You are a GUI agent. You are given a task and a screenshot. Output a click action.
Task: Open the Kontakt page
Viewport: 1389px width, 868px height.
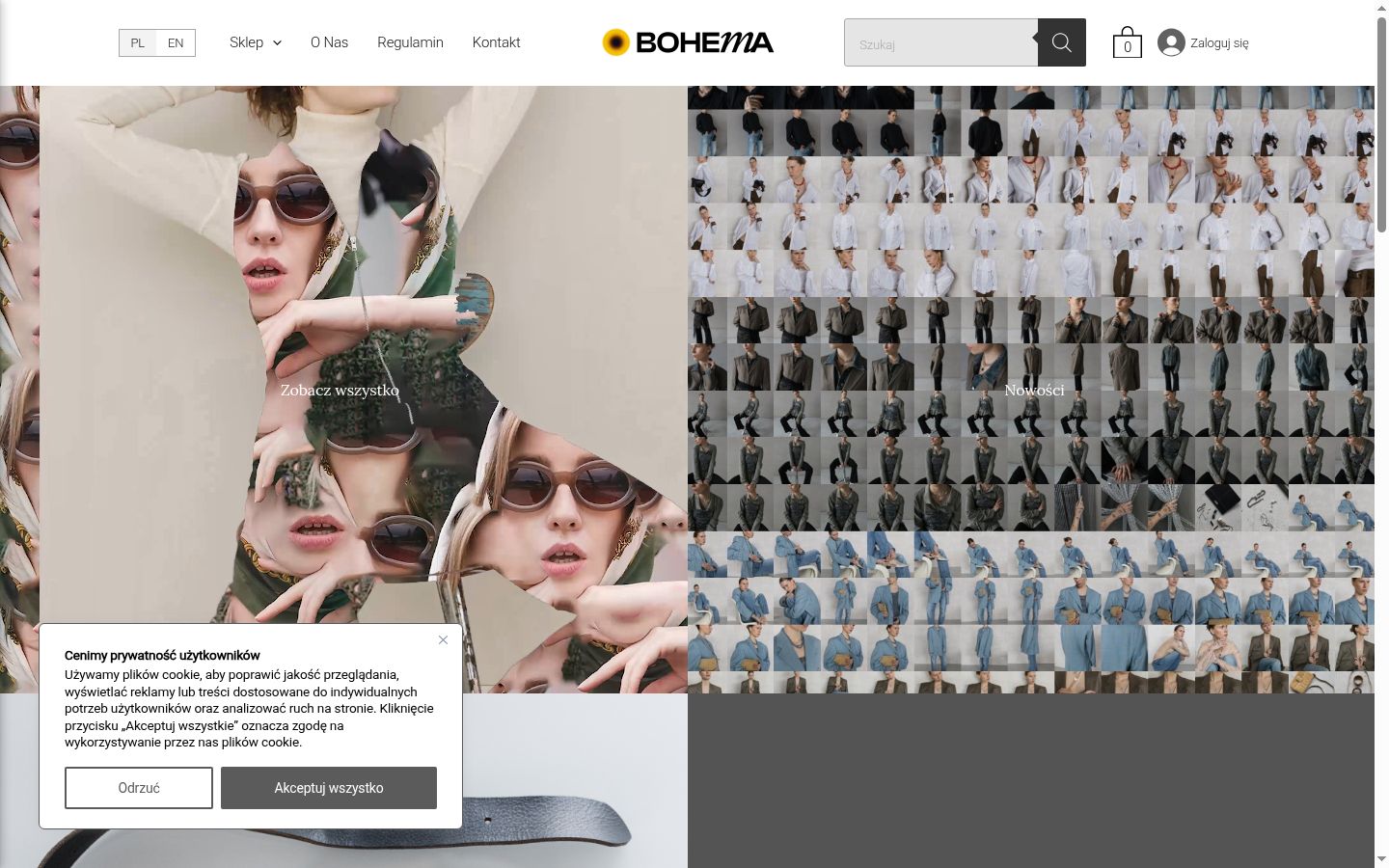pos(496,42)
